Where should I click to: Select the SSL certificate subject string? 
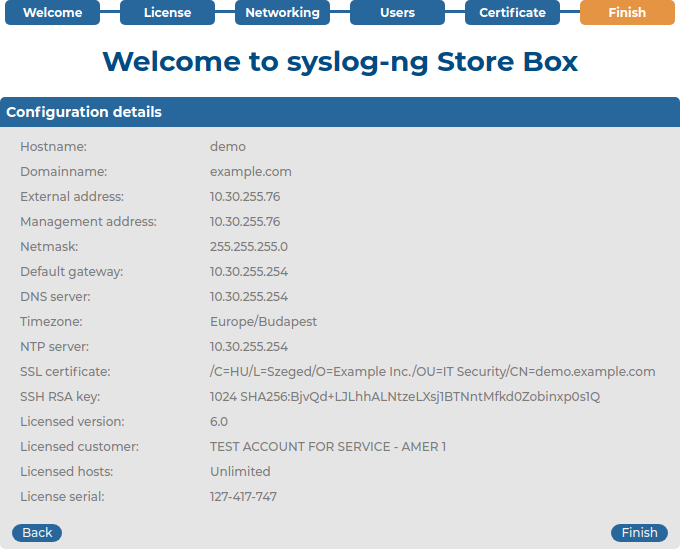coord(432,372)
